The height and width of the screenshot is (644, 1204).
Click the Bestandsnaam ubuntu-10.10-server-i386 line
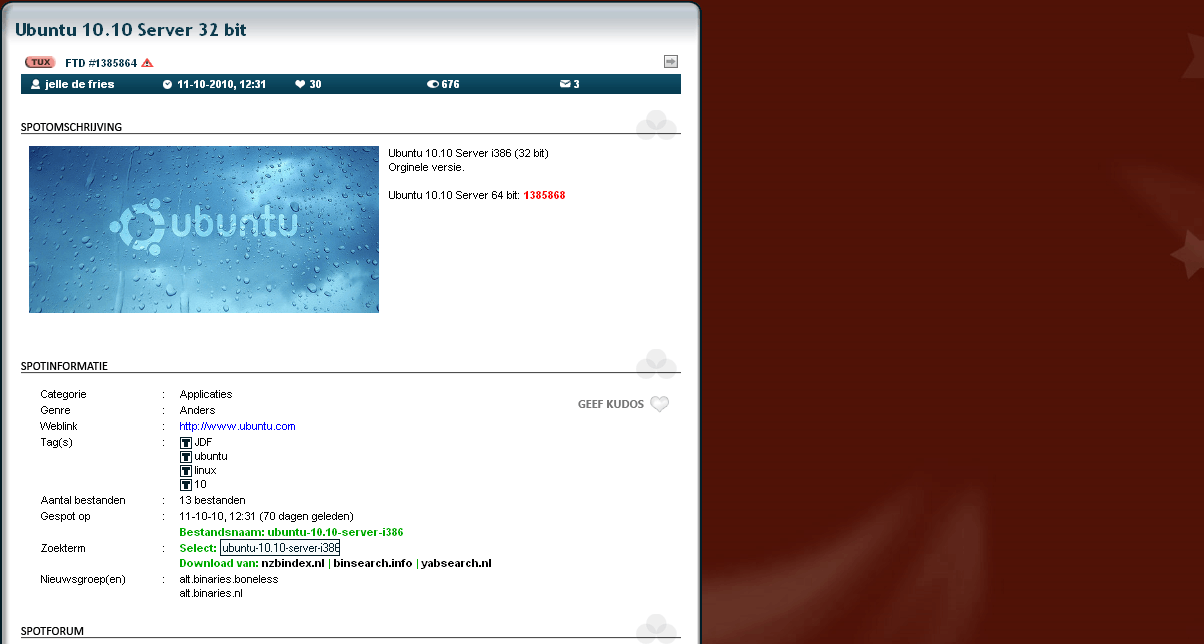(291, 532)
